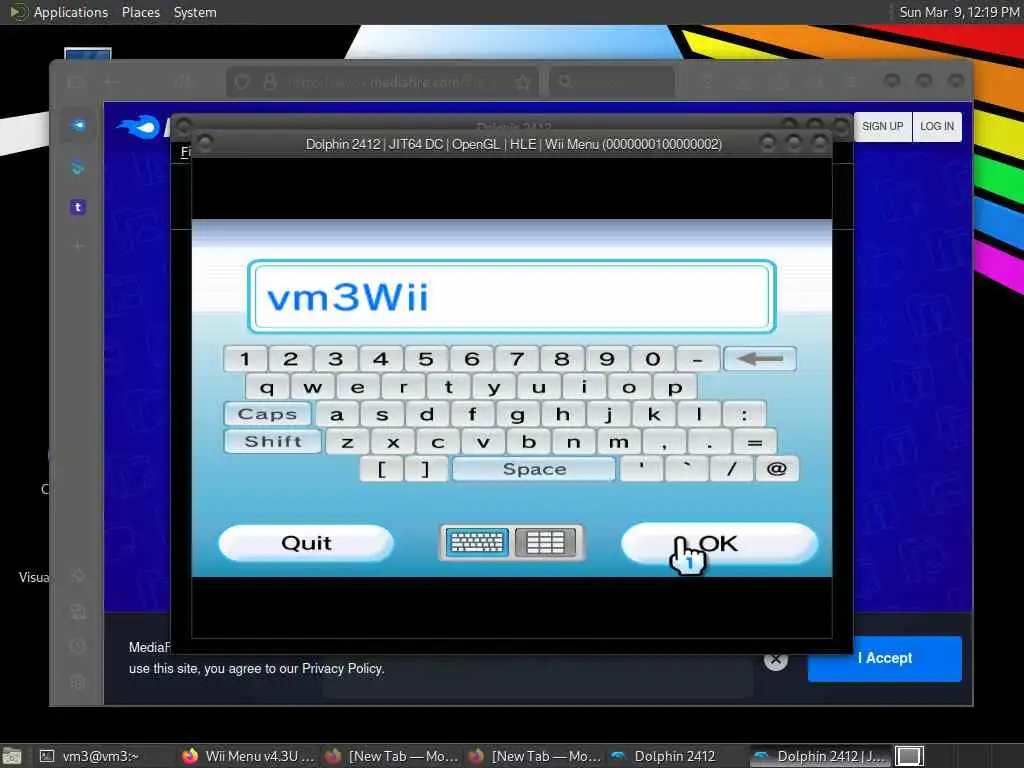Tap the period key
This screenshot has height=768, width=1024.
[x=709, y=441]
